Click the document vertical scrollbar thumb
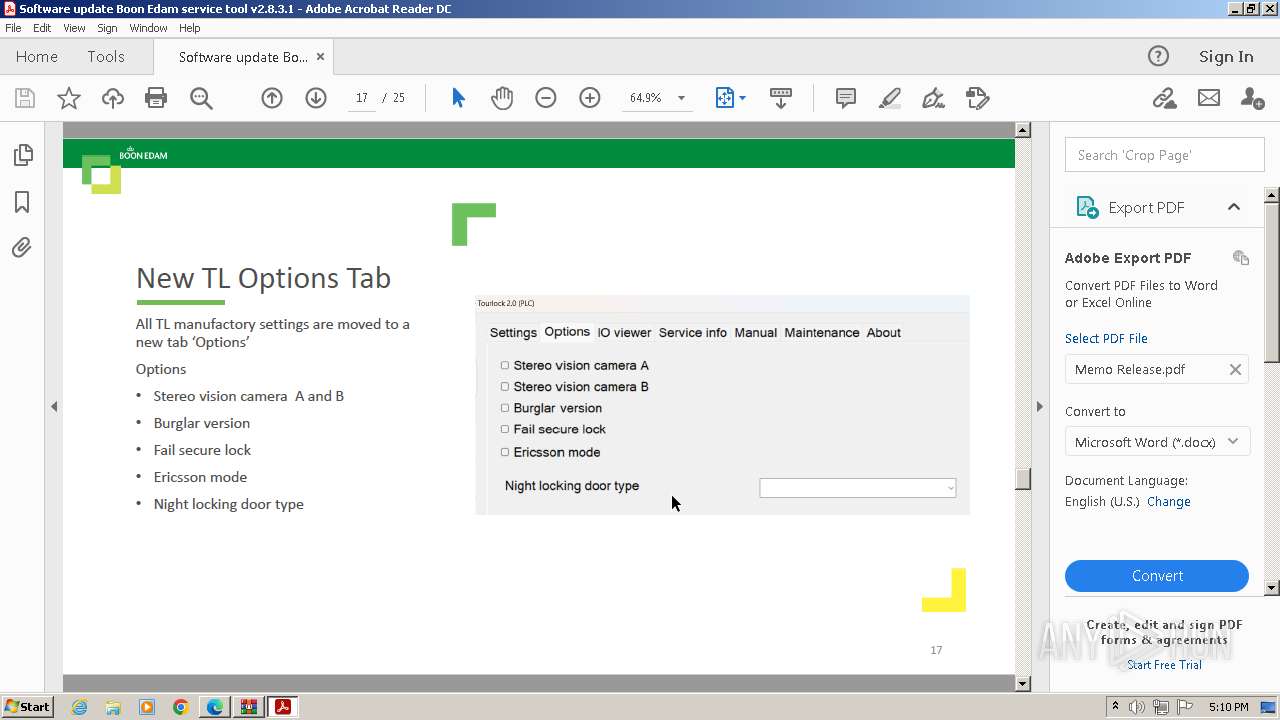Screen dimensions: 1280x720 coord(1022,479)
